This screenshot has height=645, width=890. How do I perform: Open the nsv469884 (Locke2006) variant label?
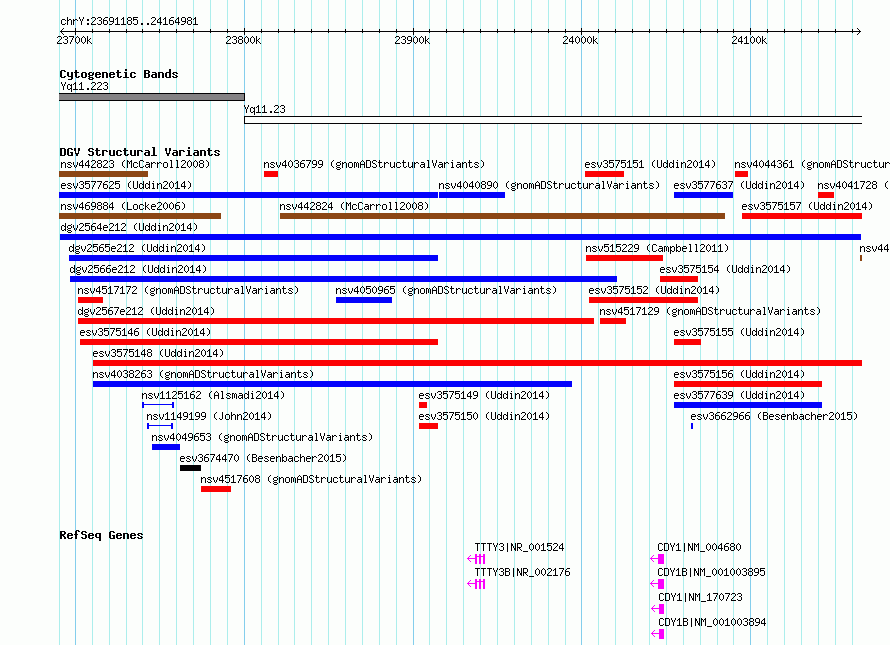[123, 206]
